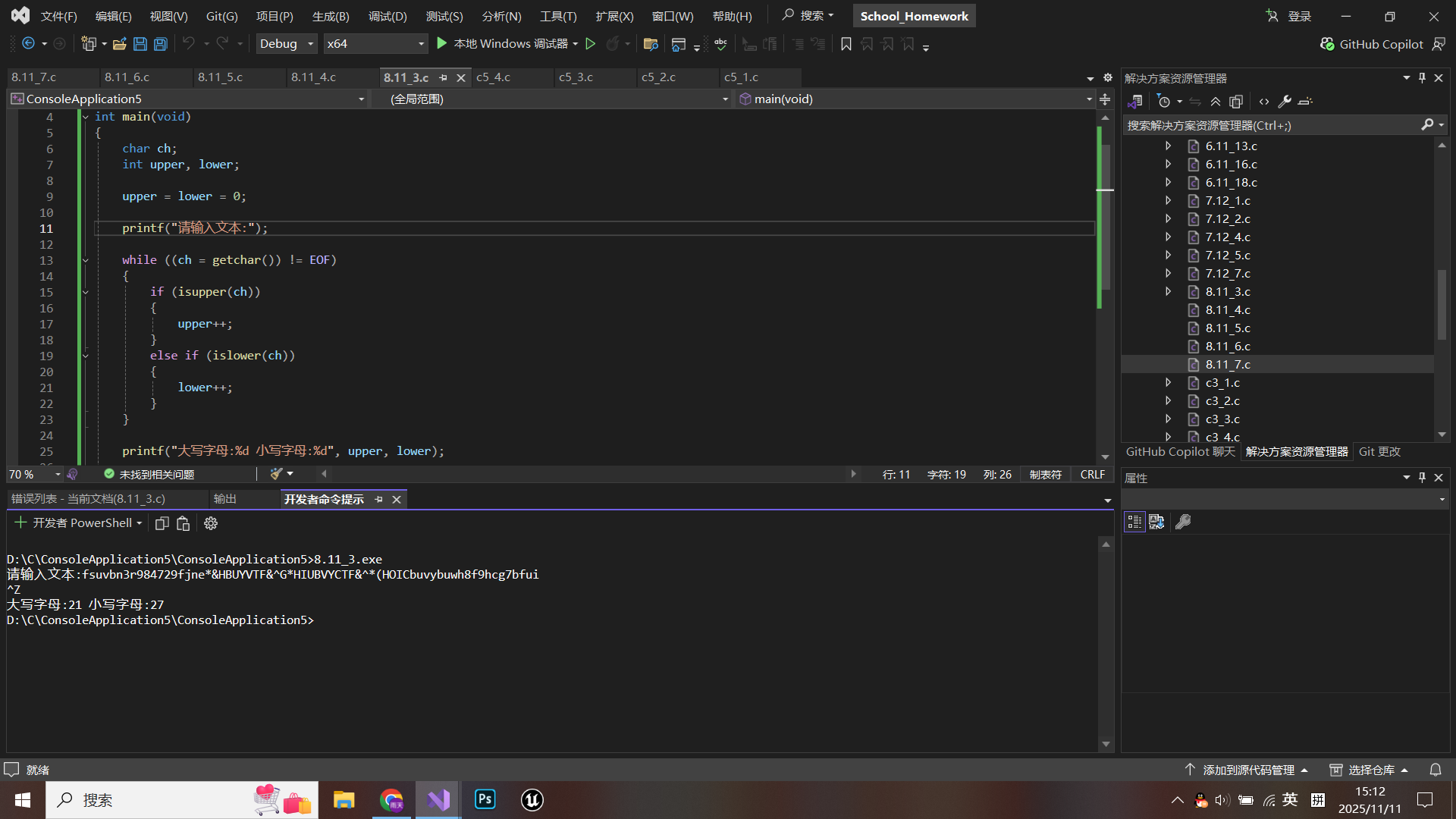
Task: Toggle pin on 8.11_3.c editor tab
Action: click(x=444, y=77)
